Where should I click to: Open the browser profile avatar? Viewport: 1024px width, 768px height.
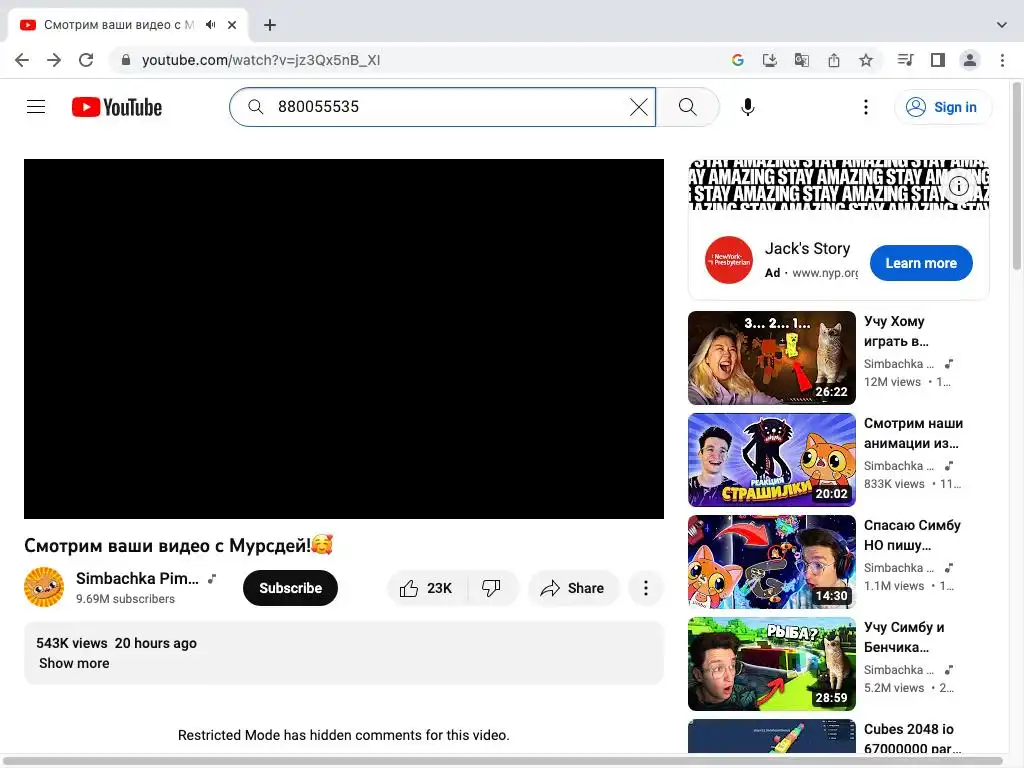click(x=970, y=60)
